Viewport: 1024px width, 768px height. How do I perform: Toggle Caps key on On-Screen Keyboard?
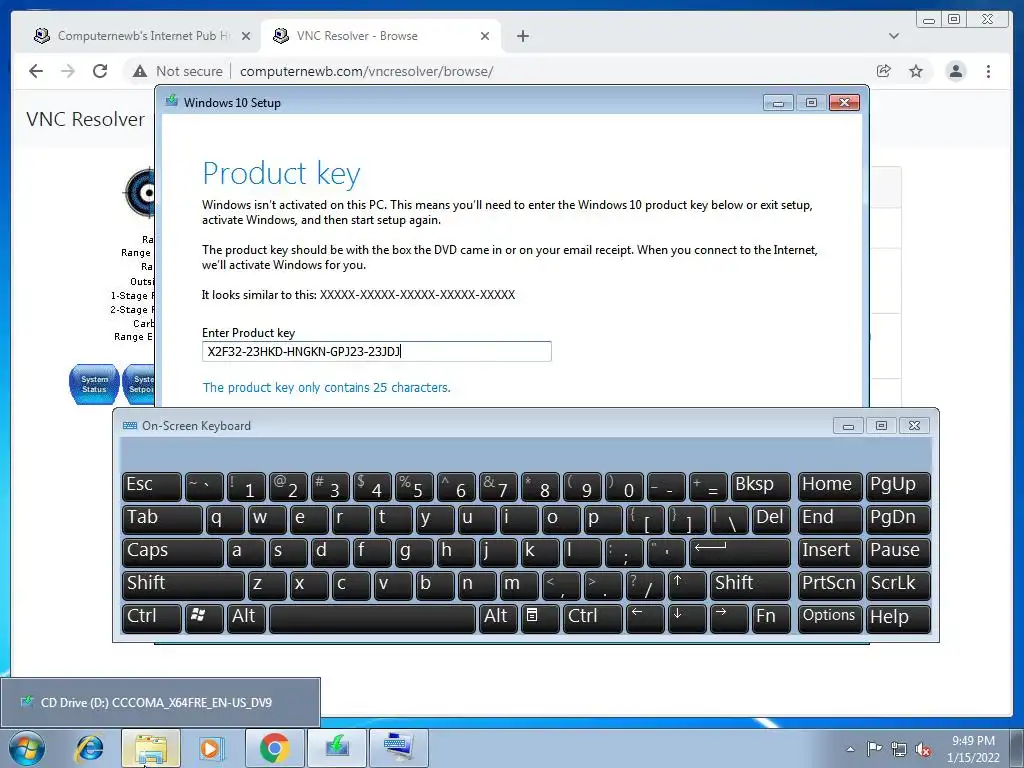tap(172, 552)
